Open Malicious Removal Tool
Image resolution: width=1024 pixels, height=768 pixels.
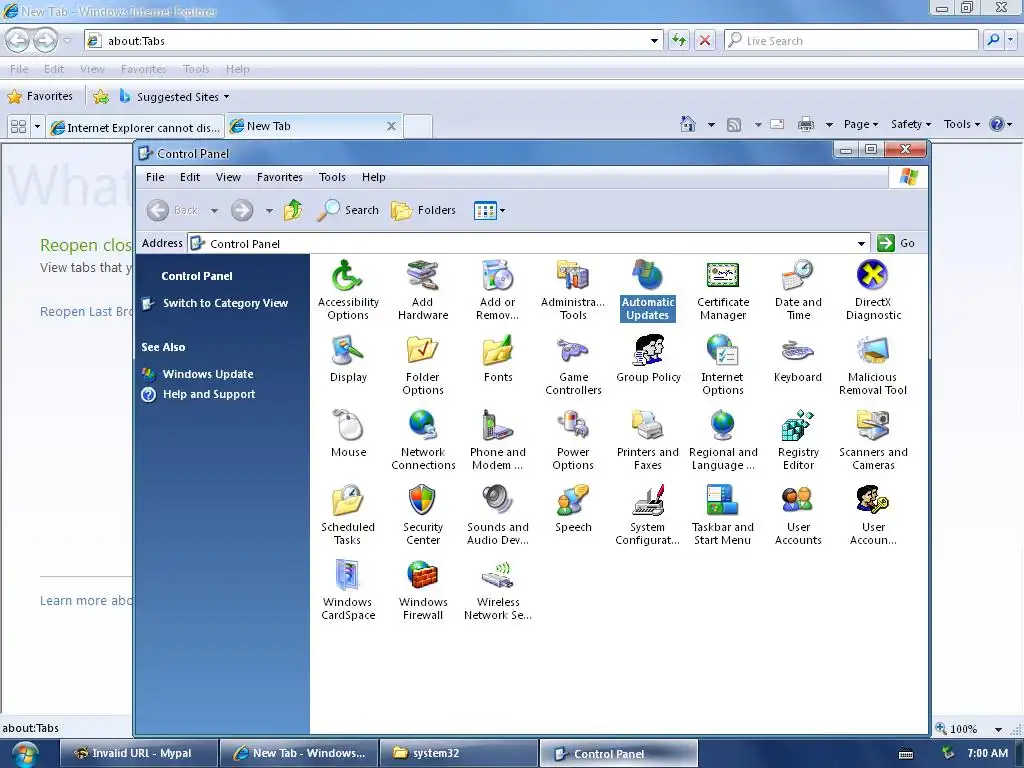coord(873,365)
